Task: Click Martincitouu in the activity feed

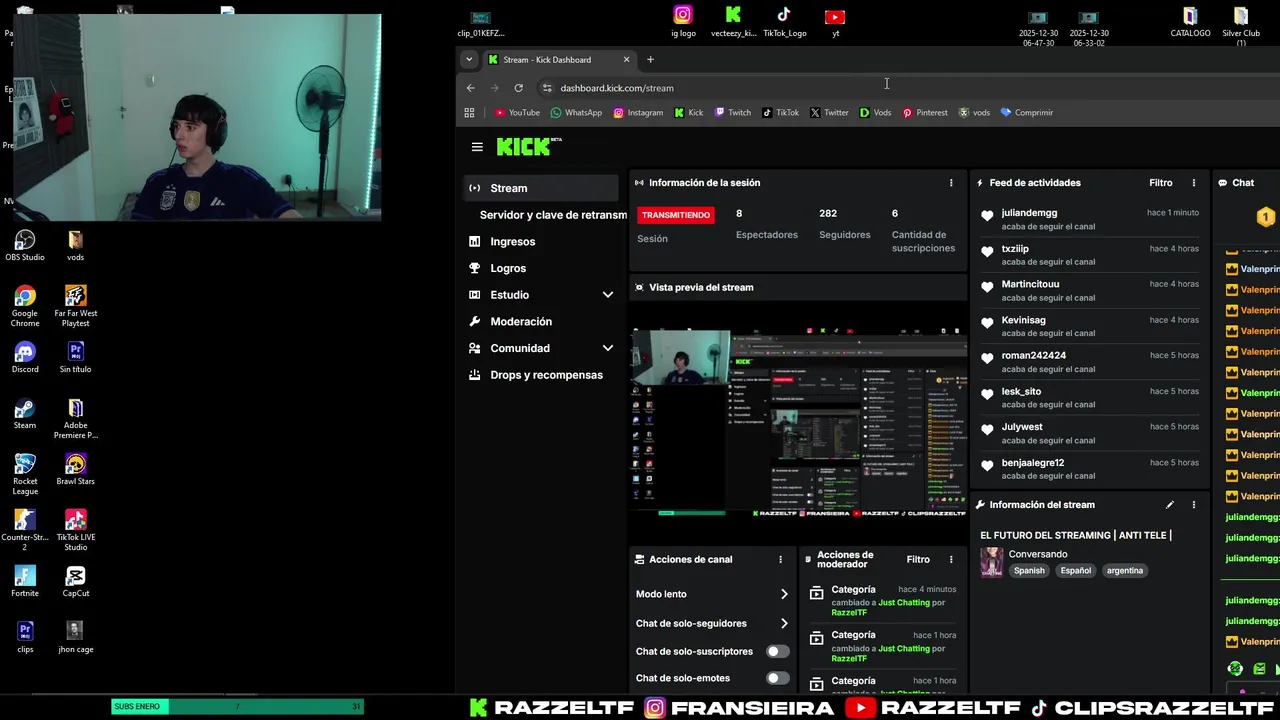Action: (1030, 284)
